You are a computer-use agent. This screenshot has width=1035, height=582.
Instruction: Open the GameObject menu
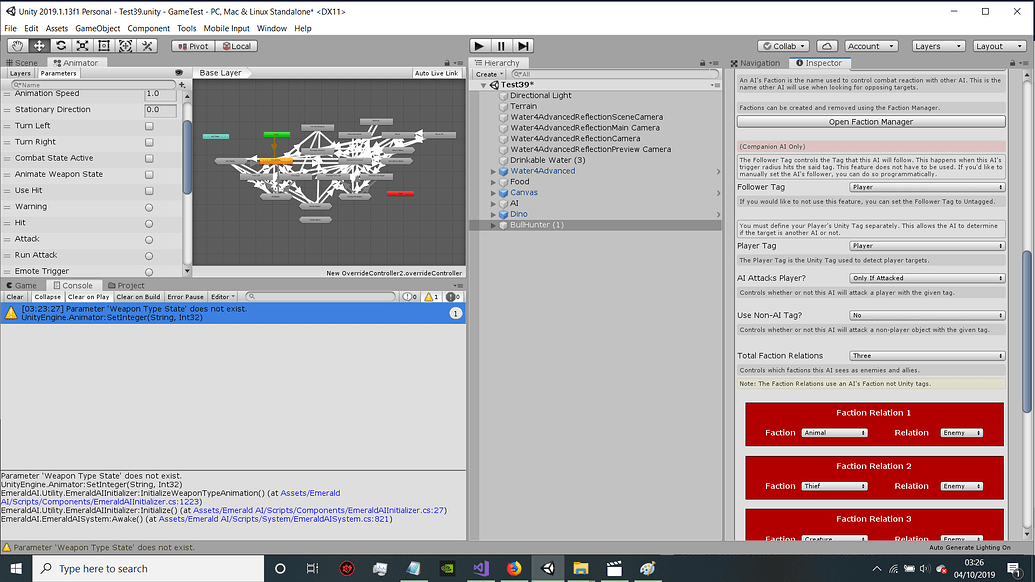98,28
